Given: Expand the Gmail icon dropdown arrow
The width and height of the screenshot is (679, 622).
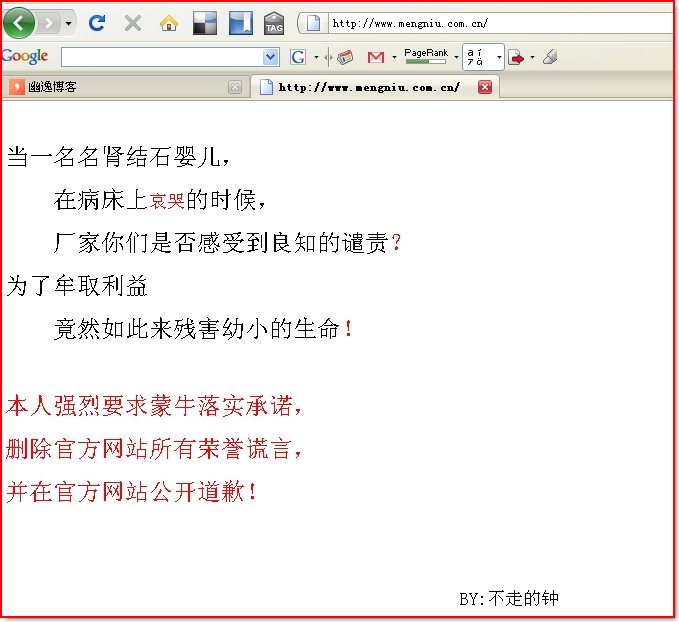Looking at the screenshot, I should click(394, 57).
